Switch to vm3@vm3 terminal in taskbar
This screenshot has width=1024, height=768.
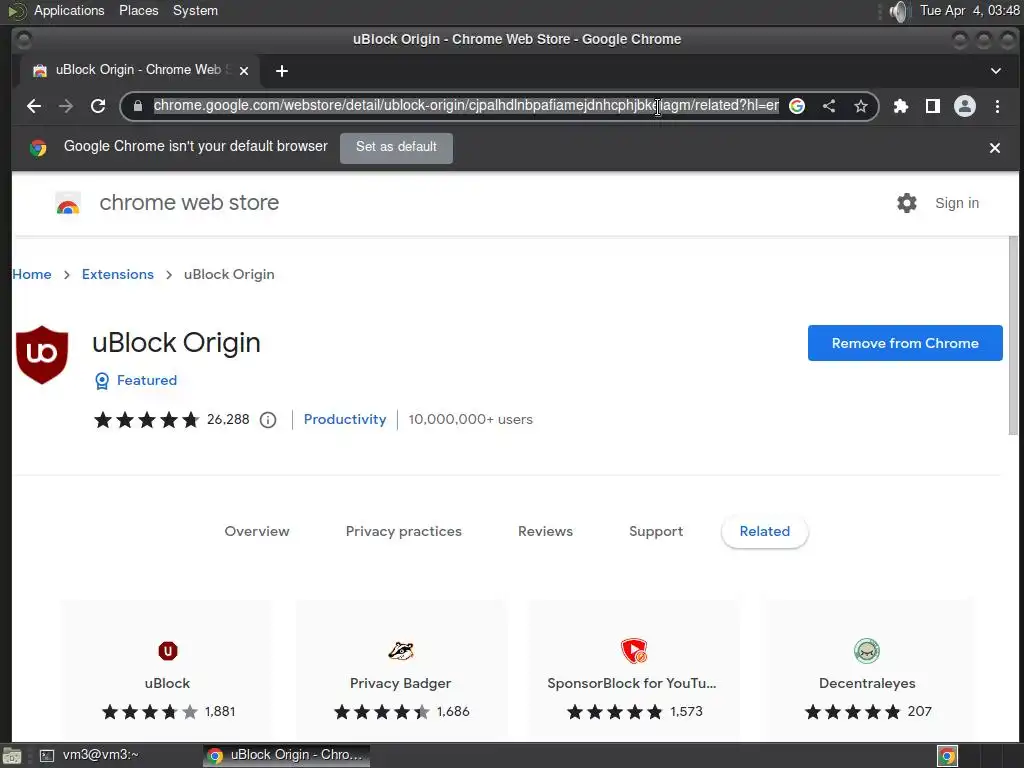[89, 755]
